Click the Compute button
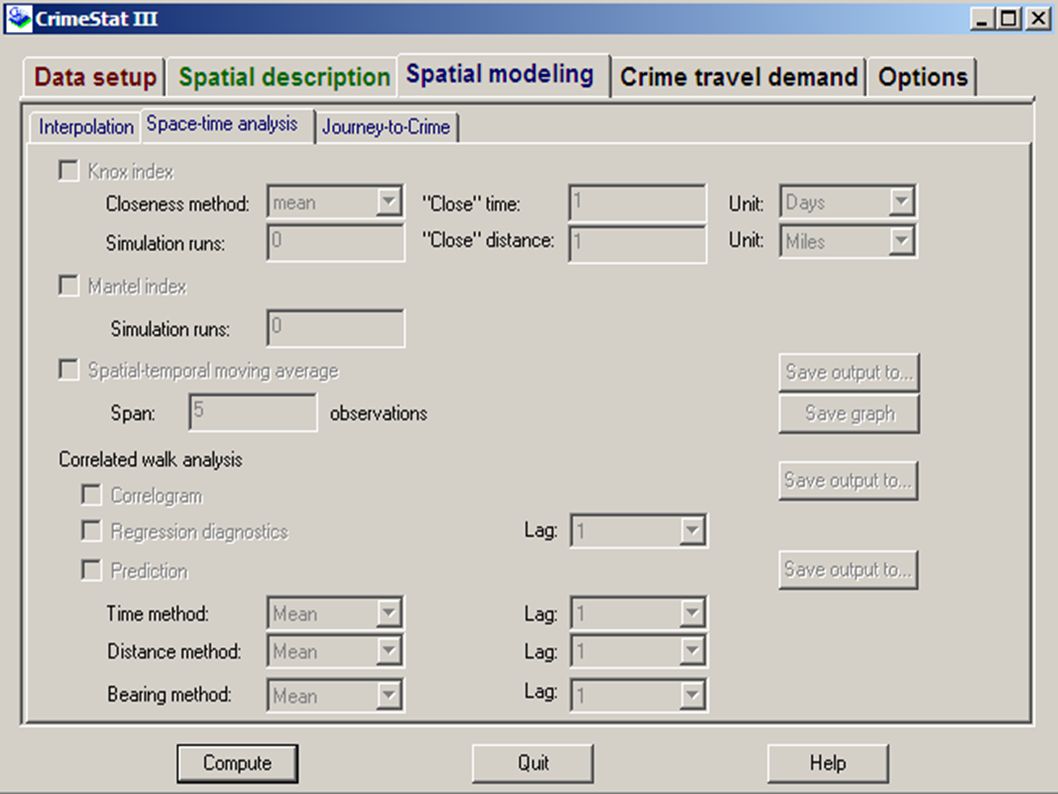The height and width of the screenshot is (794, 1058). coord(238,763)
